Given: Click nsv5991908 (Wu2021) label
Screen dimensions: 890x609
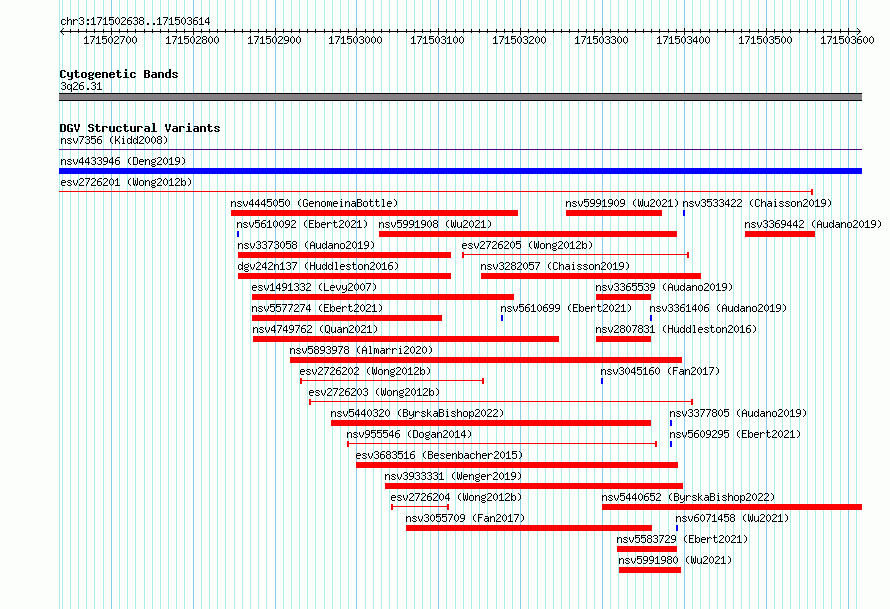Looking at the screenshot, I should (435, 224).
